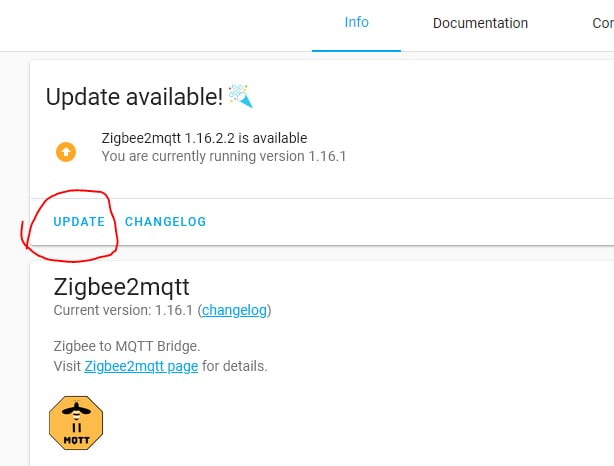Switch to the Info tab
Viewport: 614px width, 466px height.
356,22
